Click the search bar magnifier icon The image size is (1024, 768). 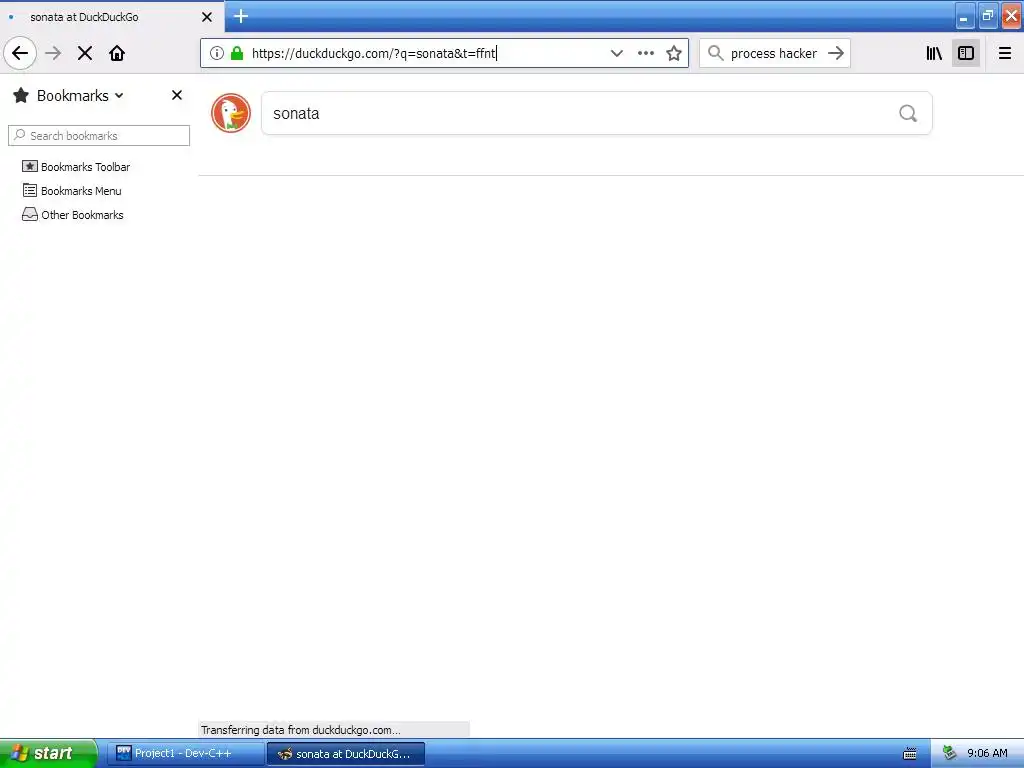pyautogui.click(x=716, y=53)
